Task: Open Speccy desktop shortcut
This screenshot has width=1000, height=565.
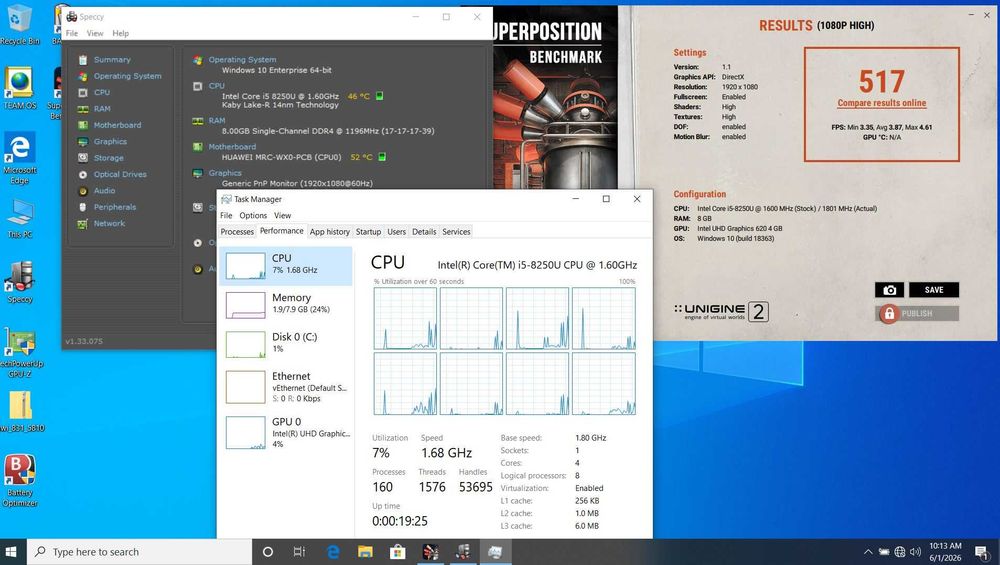Action: pyautogui.click(x=20, y=282)
